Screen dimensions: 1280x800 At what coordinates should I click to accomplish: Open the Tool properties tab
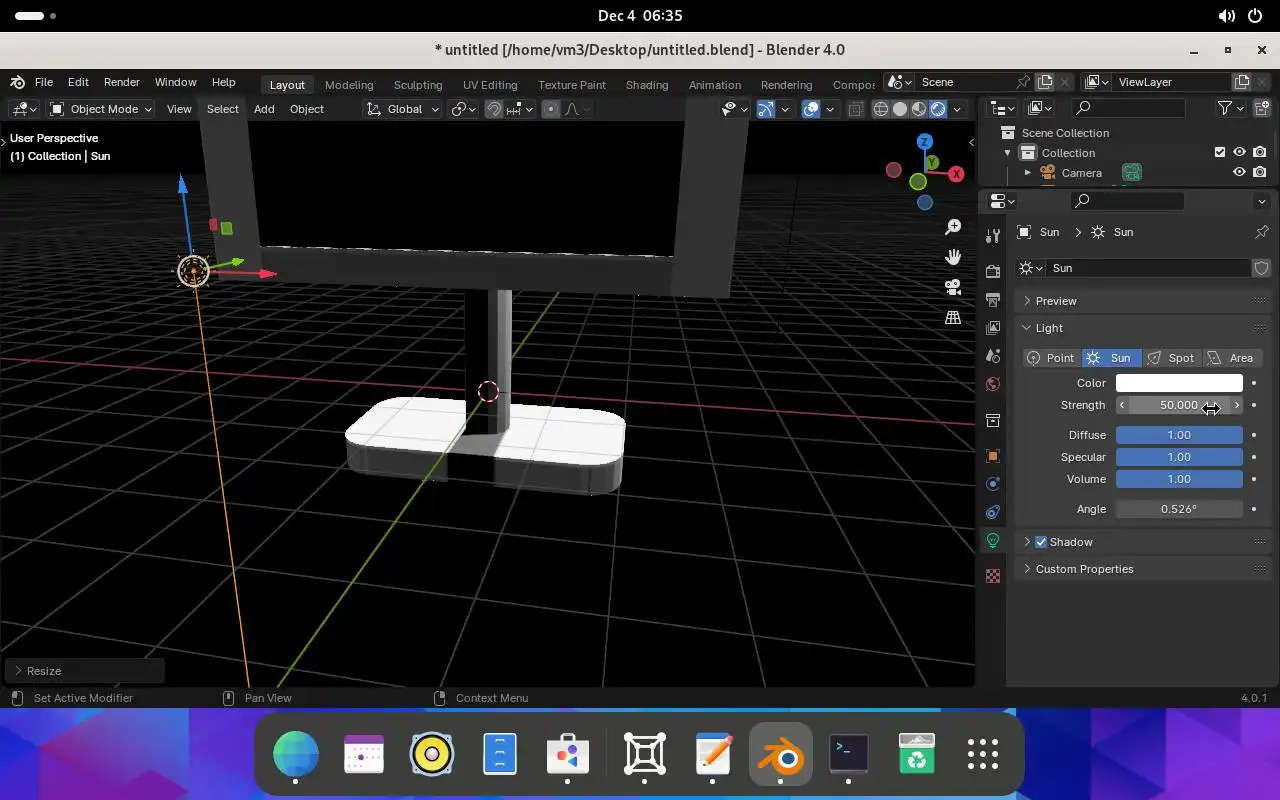click(992, 236)
